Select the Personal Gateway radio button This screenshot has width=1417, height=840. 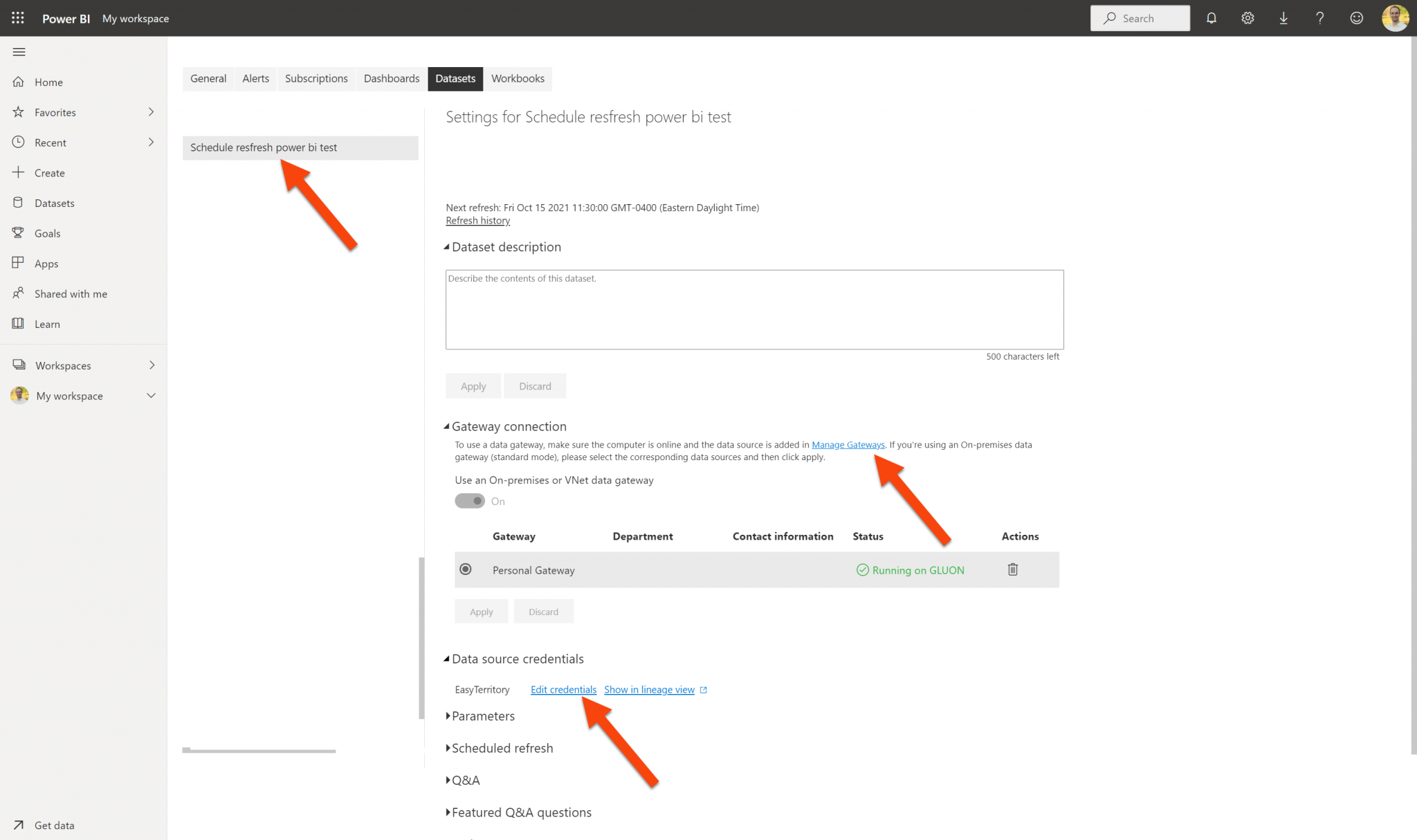point(466,569)
